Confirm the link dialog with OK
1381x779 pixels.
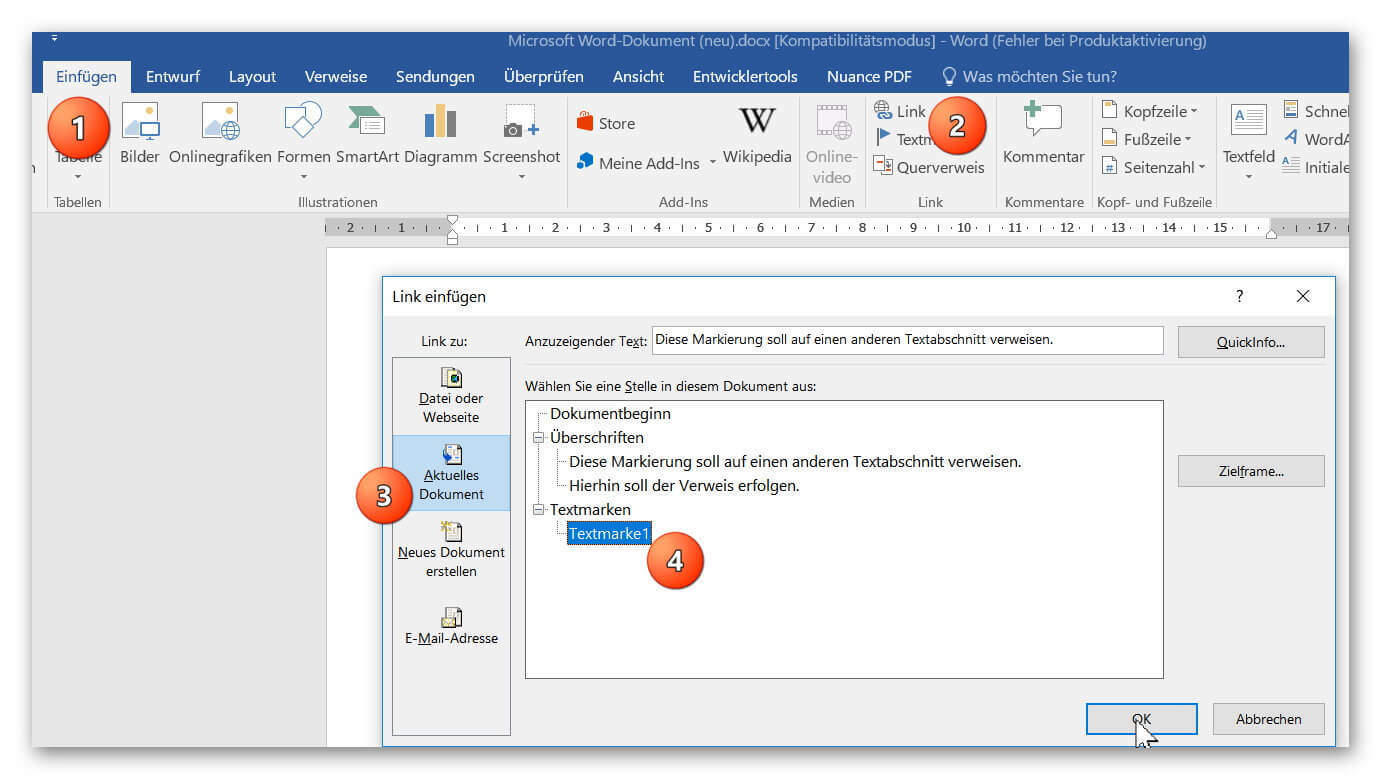point(1141,719)
